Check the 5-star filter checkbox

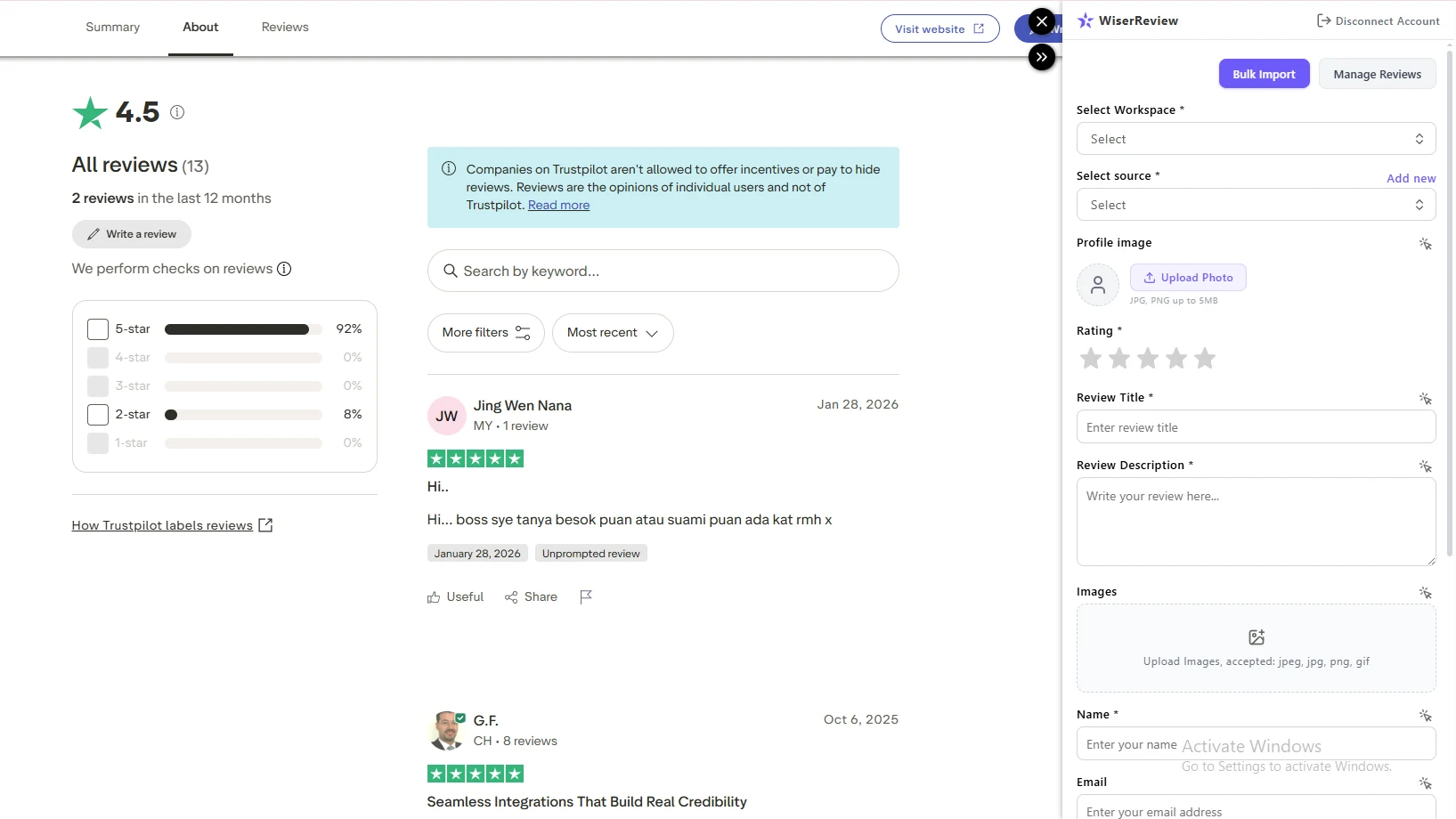click(98, 329)
